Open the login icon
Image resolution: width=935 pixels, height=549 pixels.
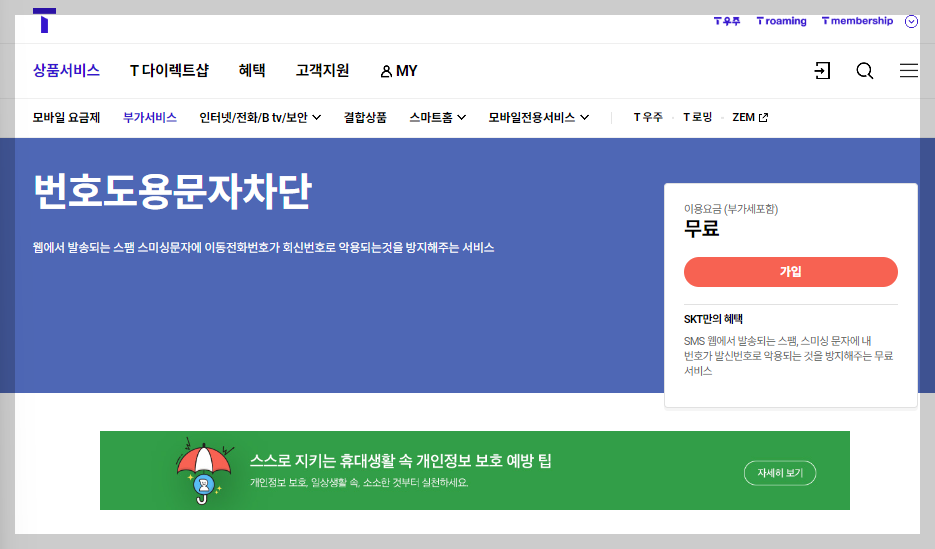[x=822, y=71]
